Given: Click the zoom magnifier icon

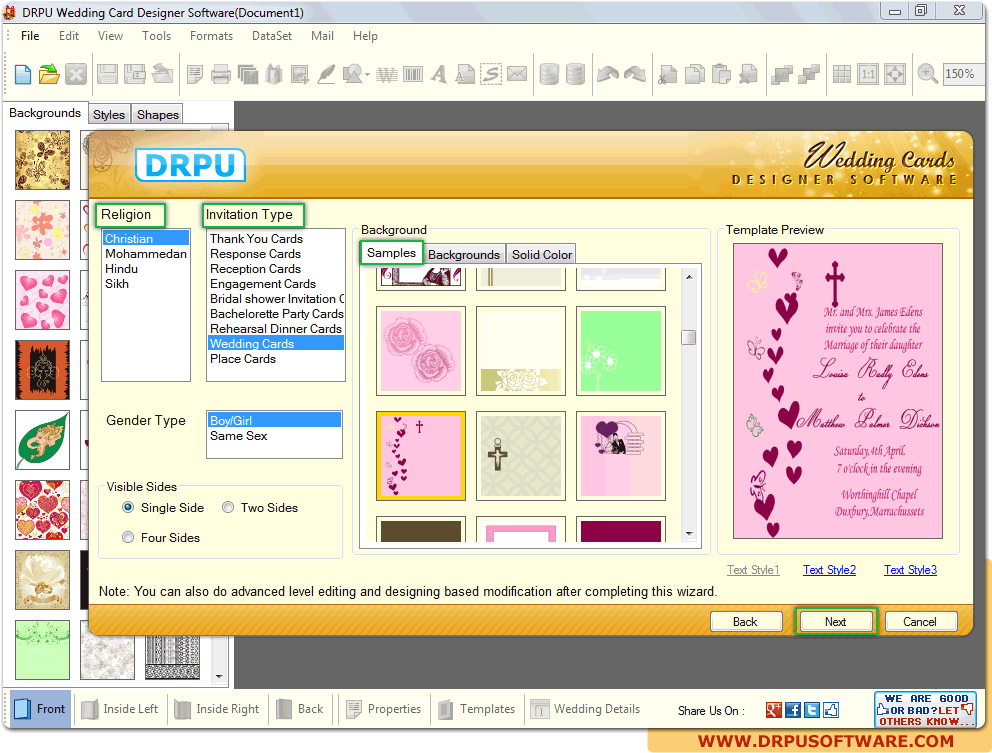Looking at the screenshot, I should 927,75.
